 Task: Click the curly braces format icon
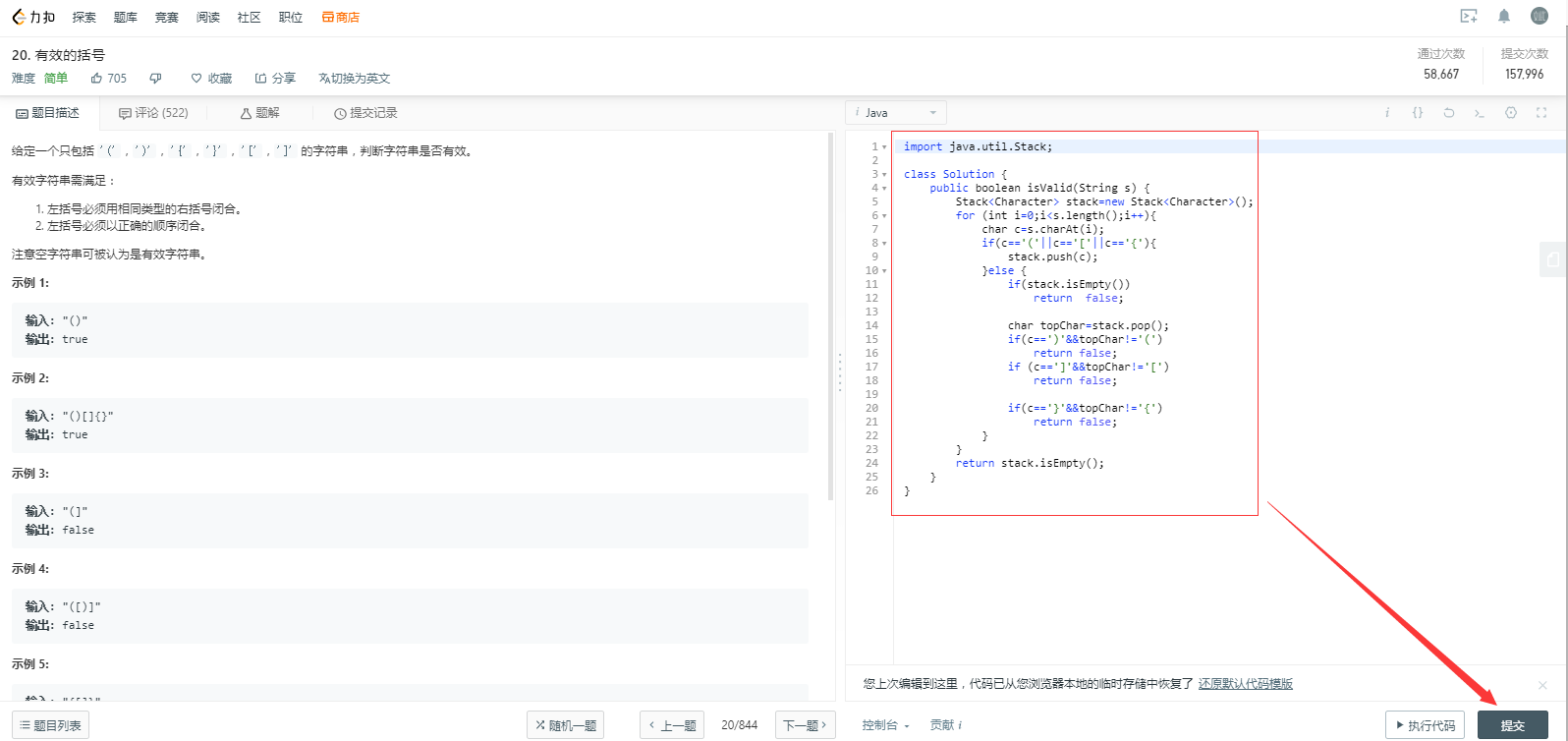pyautogui.click(x=1418, y=113)
